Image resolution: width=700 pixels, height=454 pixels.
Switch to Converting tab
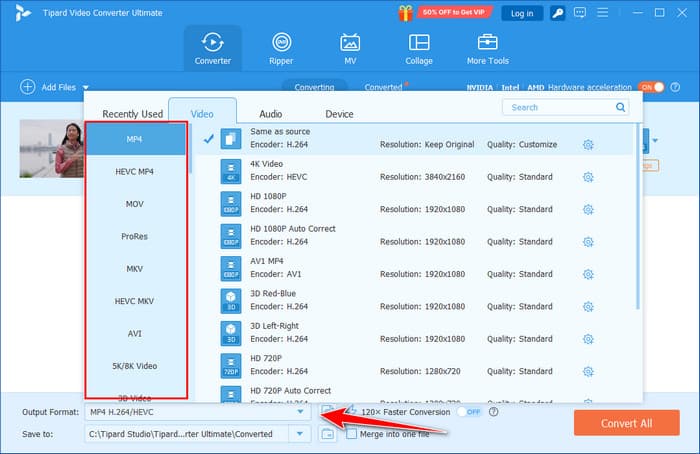pos(314,87)
